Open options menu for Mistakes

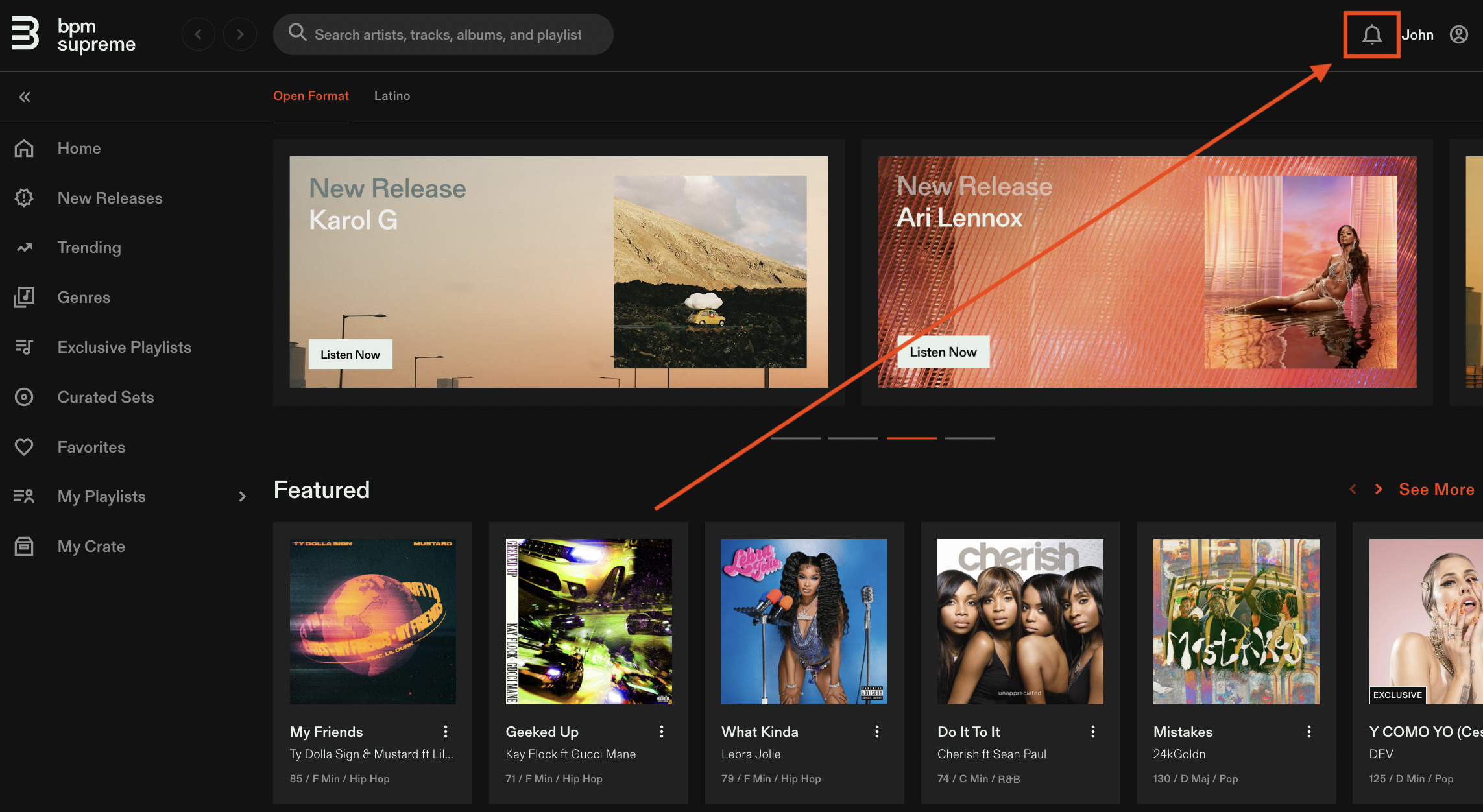1309,732
